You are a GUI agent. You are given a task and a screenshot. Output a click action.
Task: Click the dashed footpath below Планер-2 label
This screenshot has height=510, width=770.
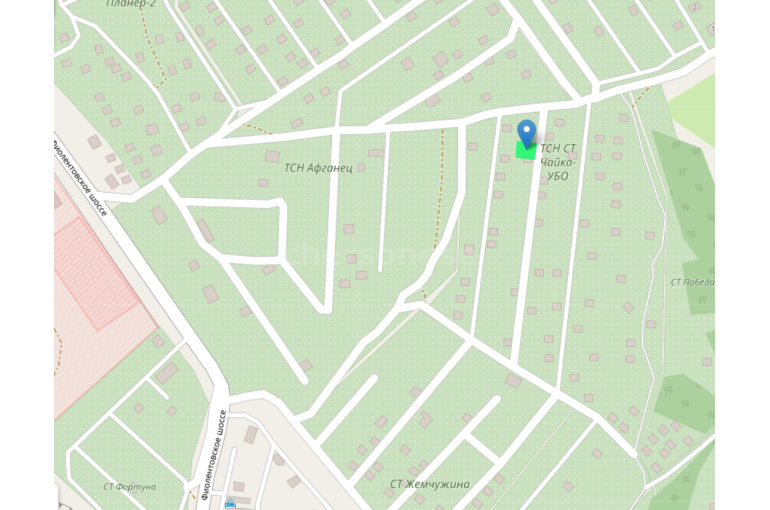(x=153, y=49)
